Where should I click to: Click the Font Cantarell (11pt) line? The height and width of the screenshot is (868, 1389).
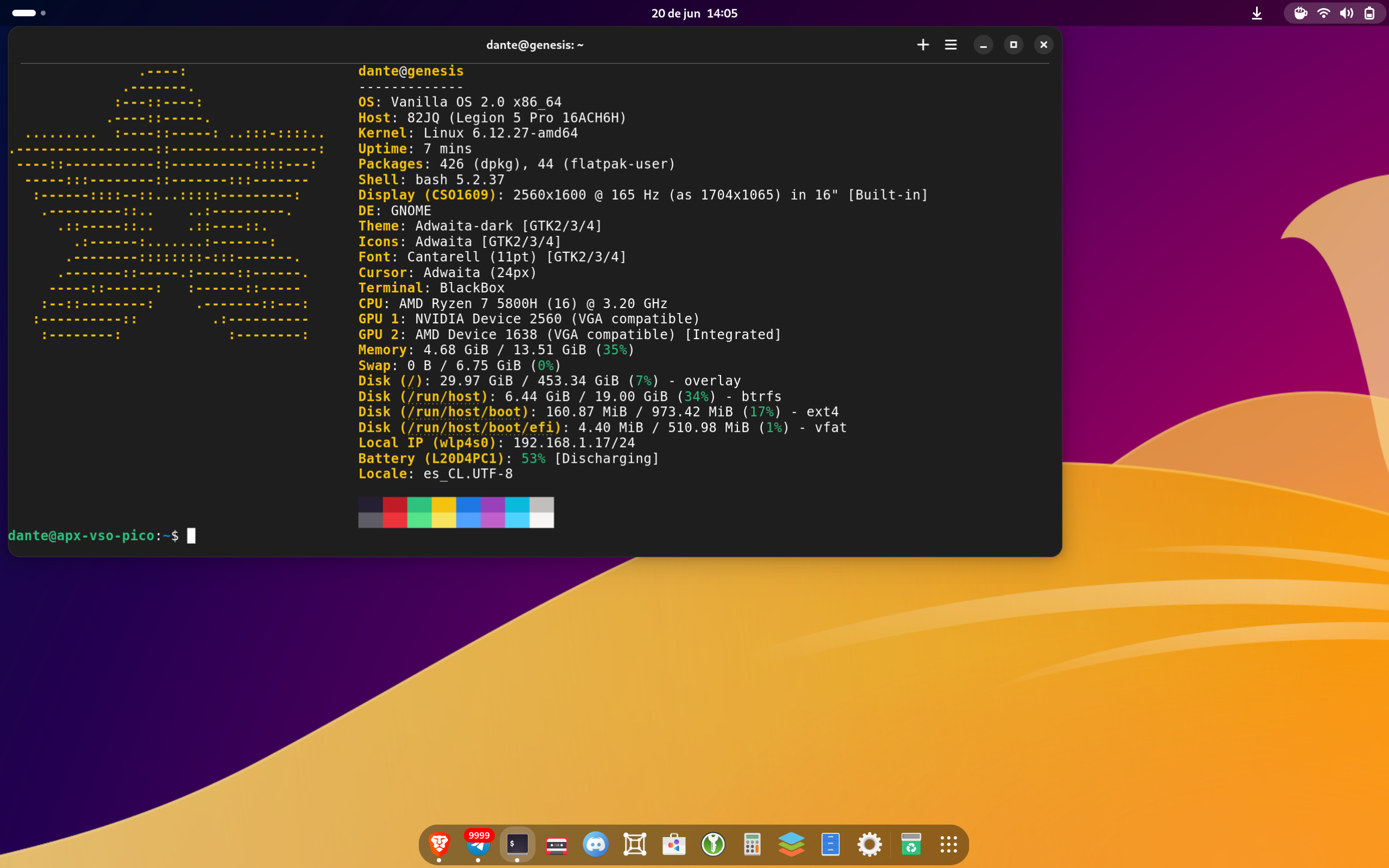click(493, 257)
